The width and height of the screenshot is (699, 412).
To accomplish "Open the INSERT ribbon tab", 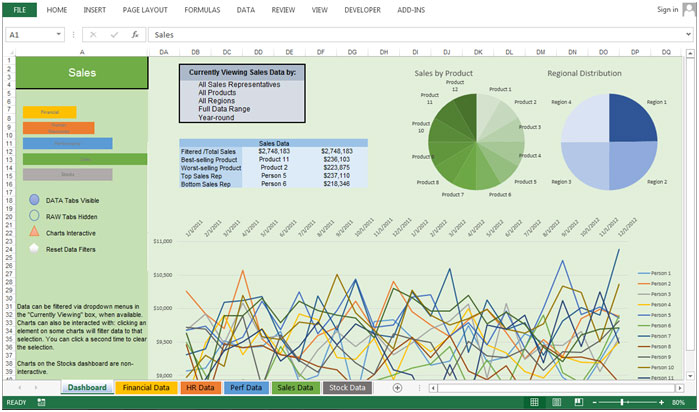I will [95, 10].
